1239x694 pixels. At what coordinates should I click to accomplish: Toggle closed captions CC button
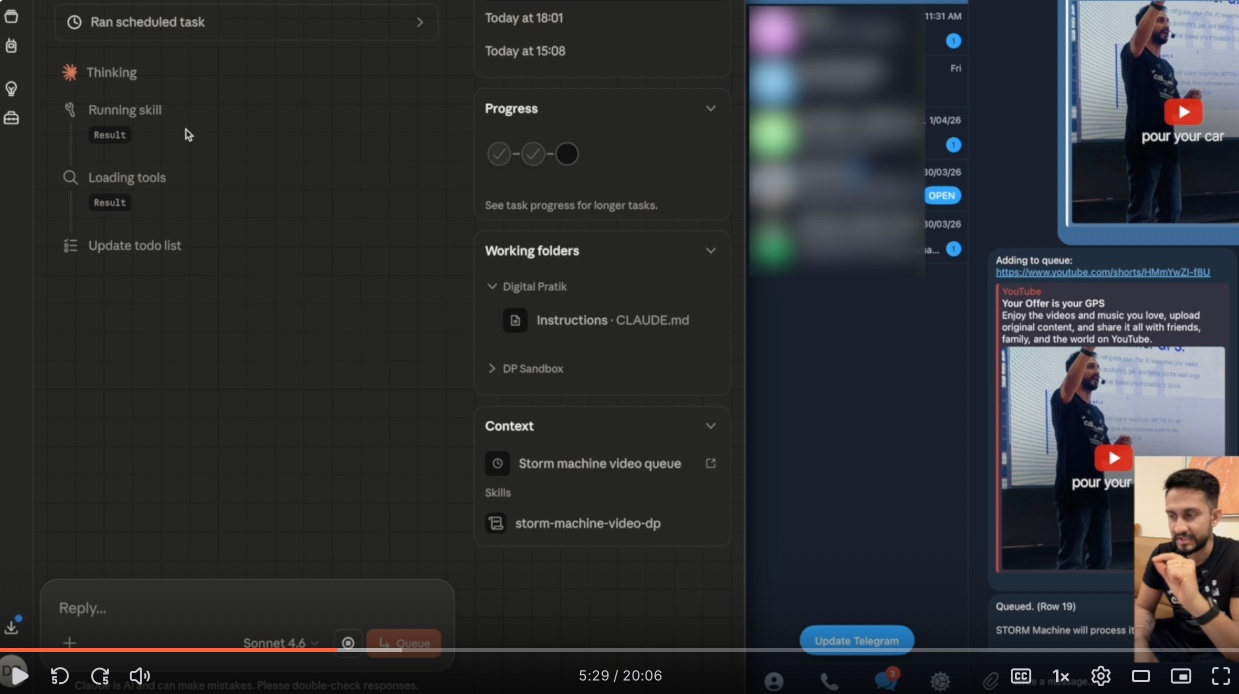pyautogui.click(x=1021, y=676)
